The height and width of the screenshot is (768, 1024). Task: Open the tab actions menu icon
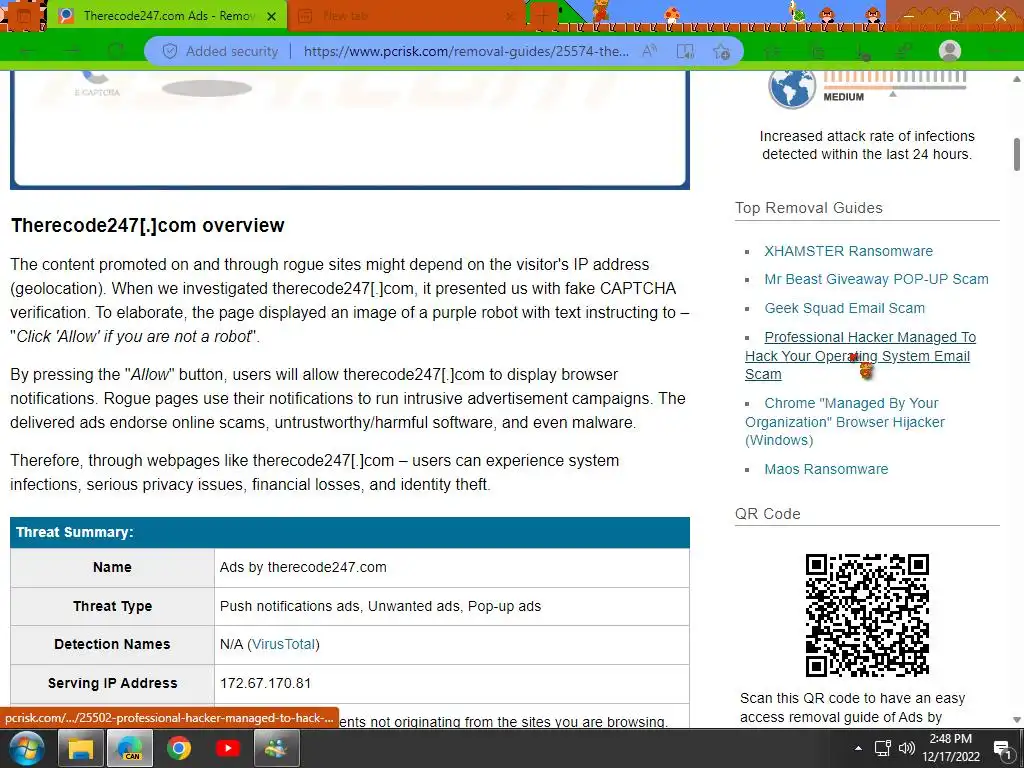24,16
